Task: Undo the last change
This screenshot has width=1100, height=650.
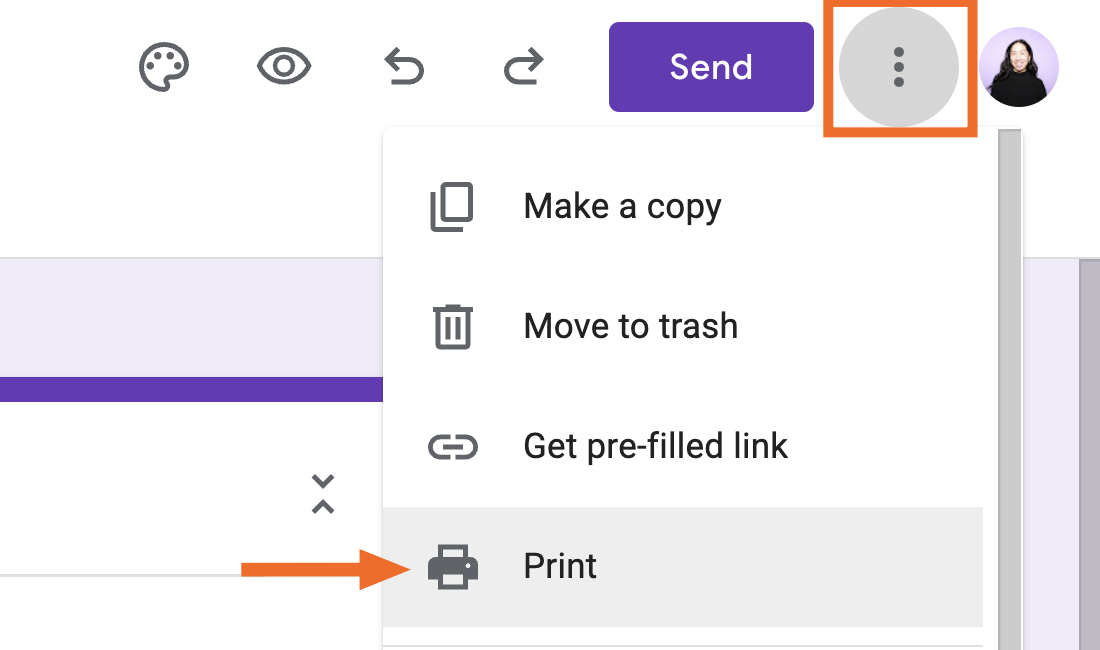Action: [x=404, y=68]
